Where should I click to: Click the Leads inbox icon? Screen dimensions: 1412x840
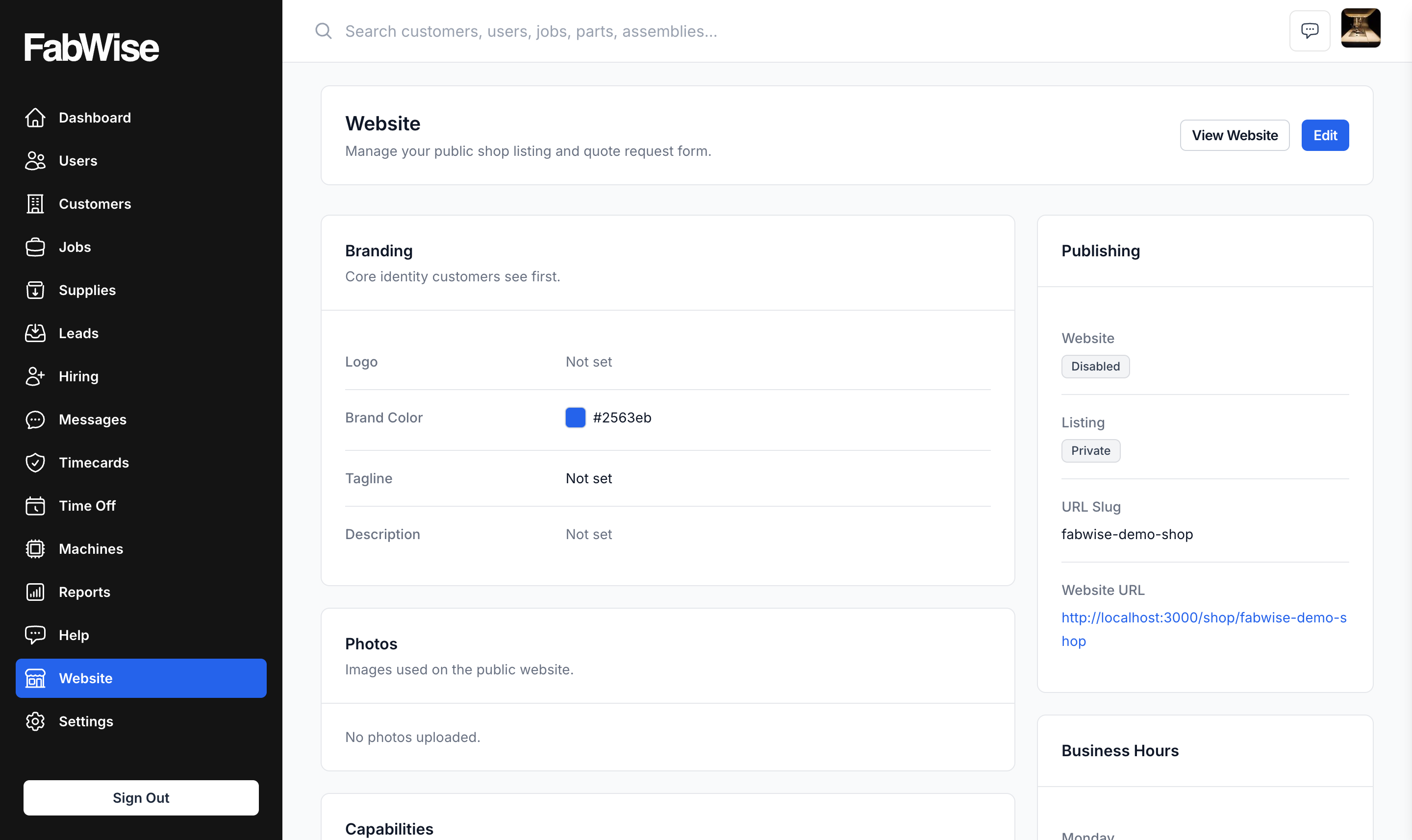(x=35, y=333)
